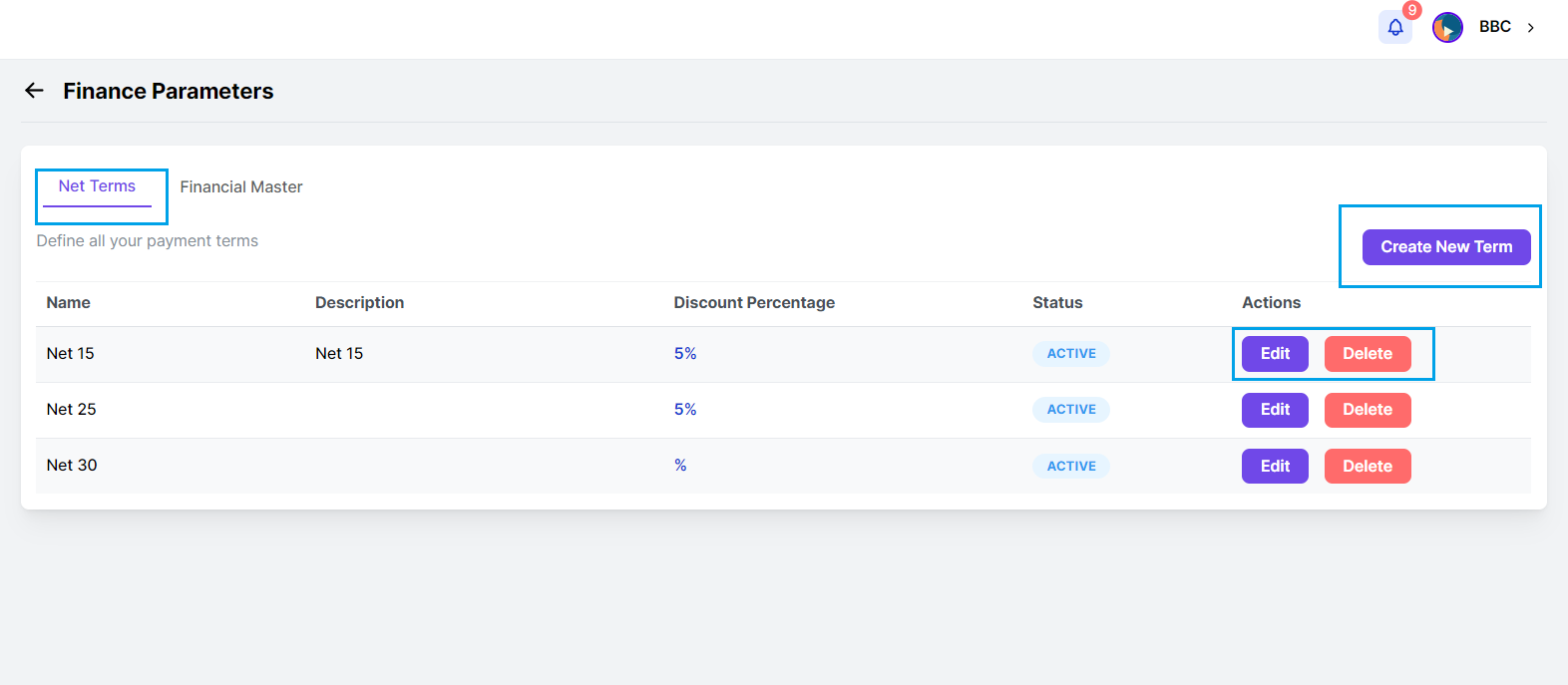Click the Discount Percentage column header
1568x685 pixels.
[754, 303]
